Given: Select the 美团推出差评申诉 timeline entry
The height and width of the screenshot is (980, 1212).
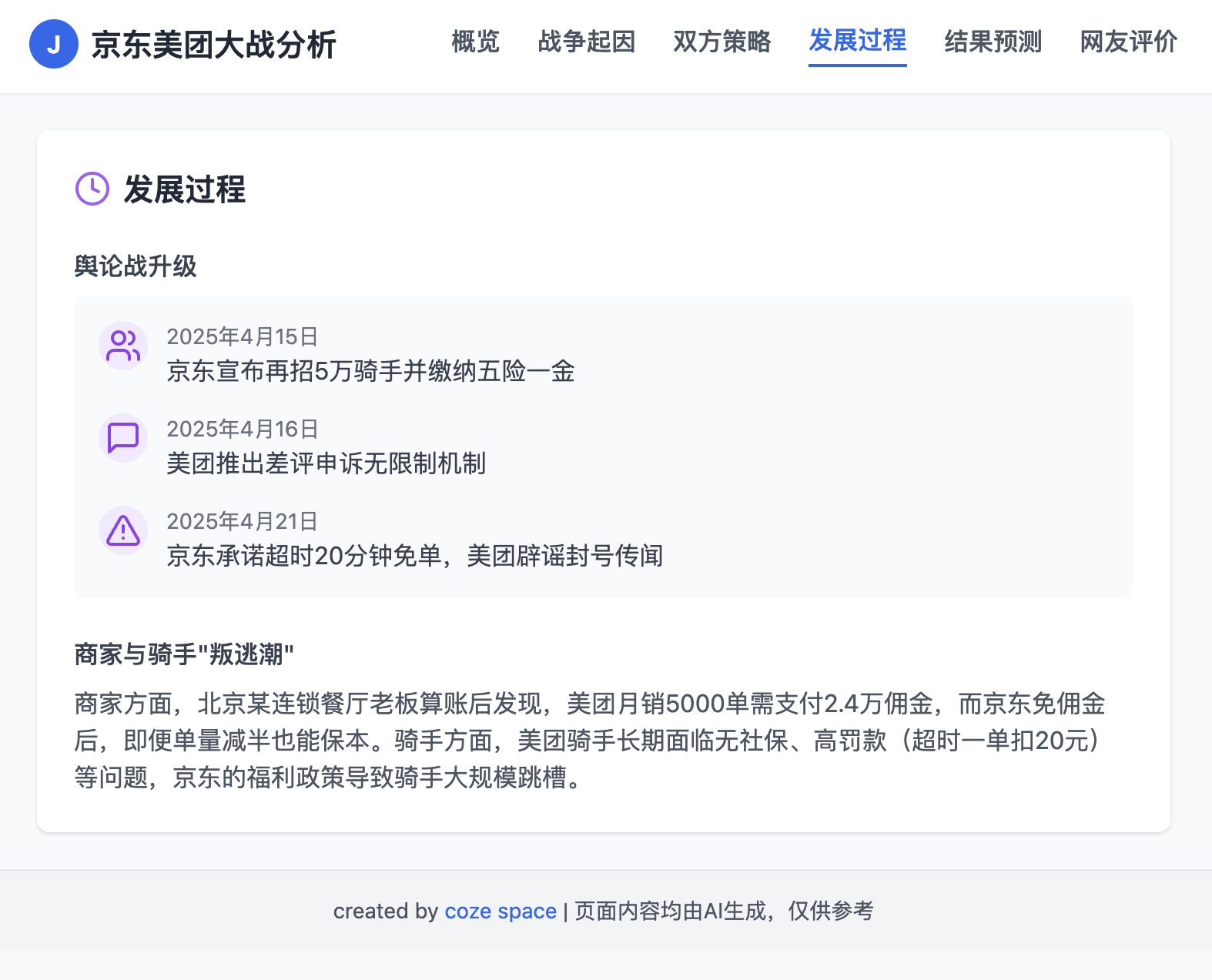Looking at the screenshot, I should coord(326,463).
